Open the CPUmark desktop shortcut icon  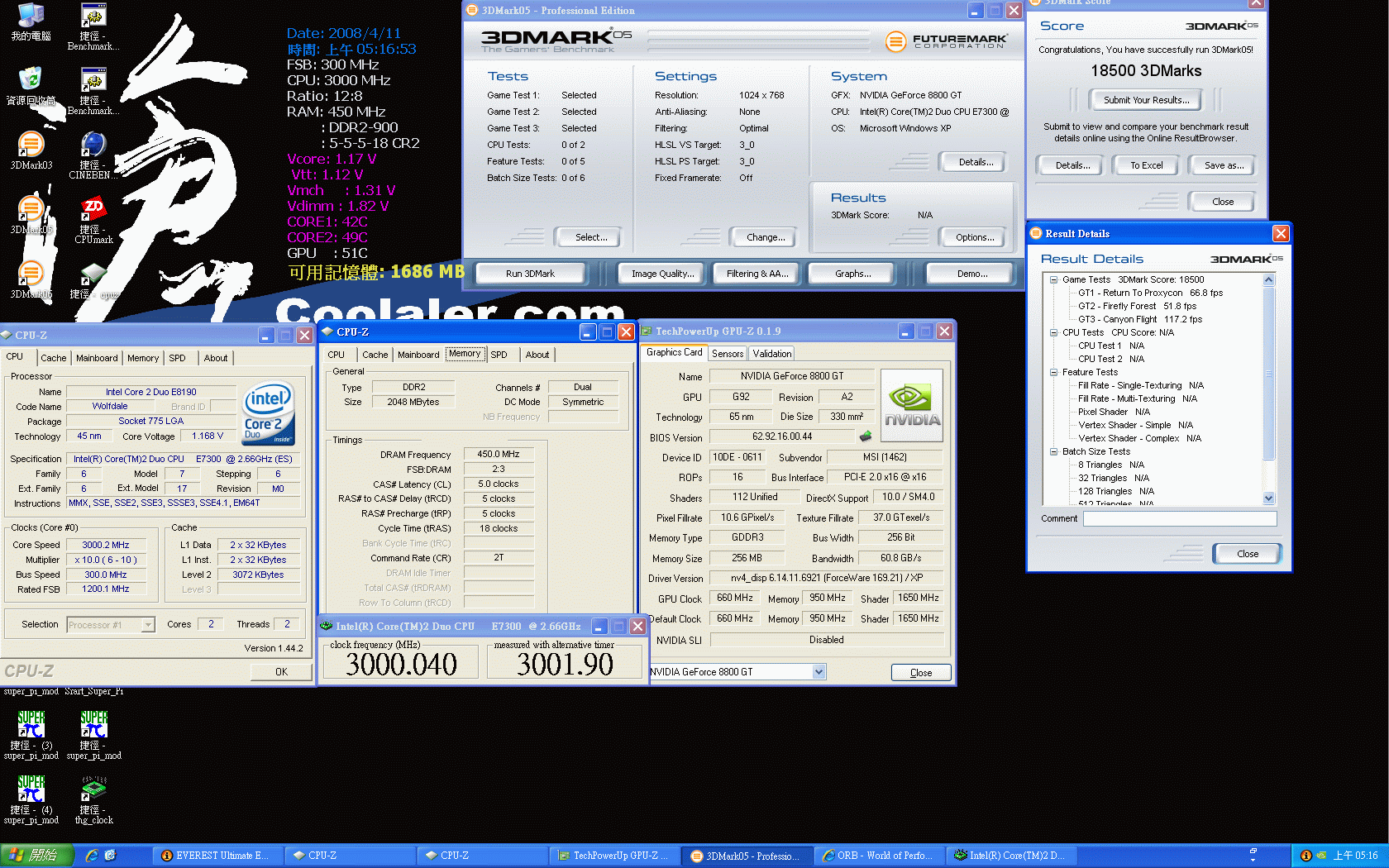tap(93, 212)
